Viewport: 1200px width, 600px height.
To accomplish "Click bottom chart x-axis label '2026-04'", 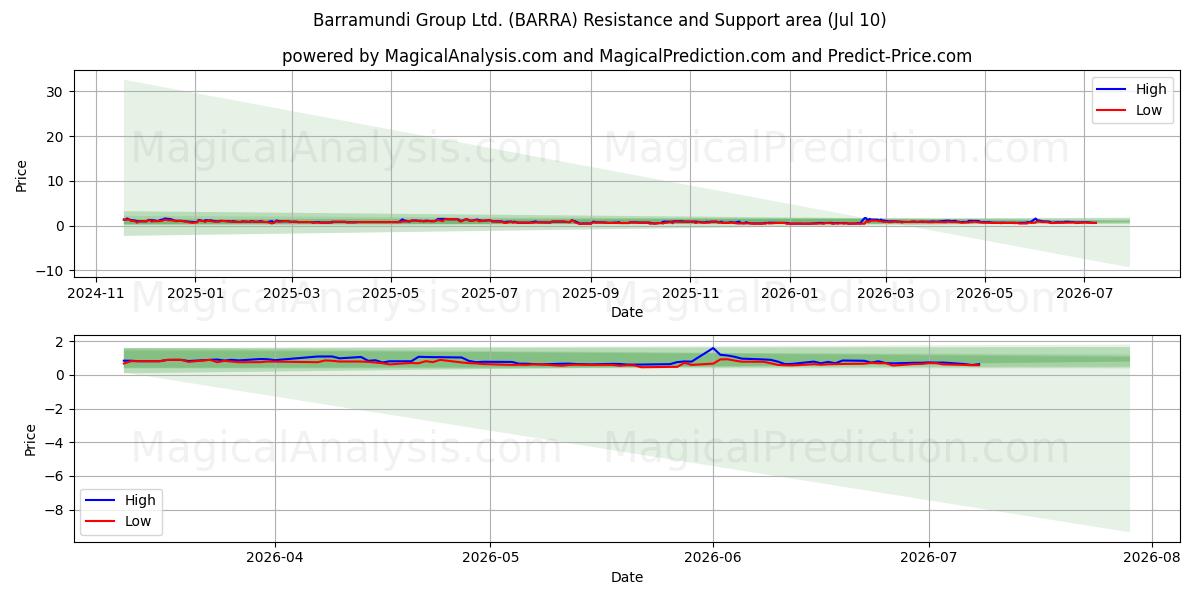I will click(274, 559).
